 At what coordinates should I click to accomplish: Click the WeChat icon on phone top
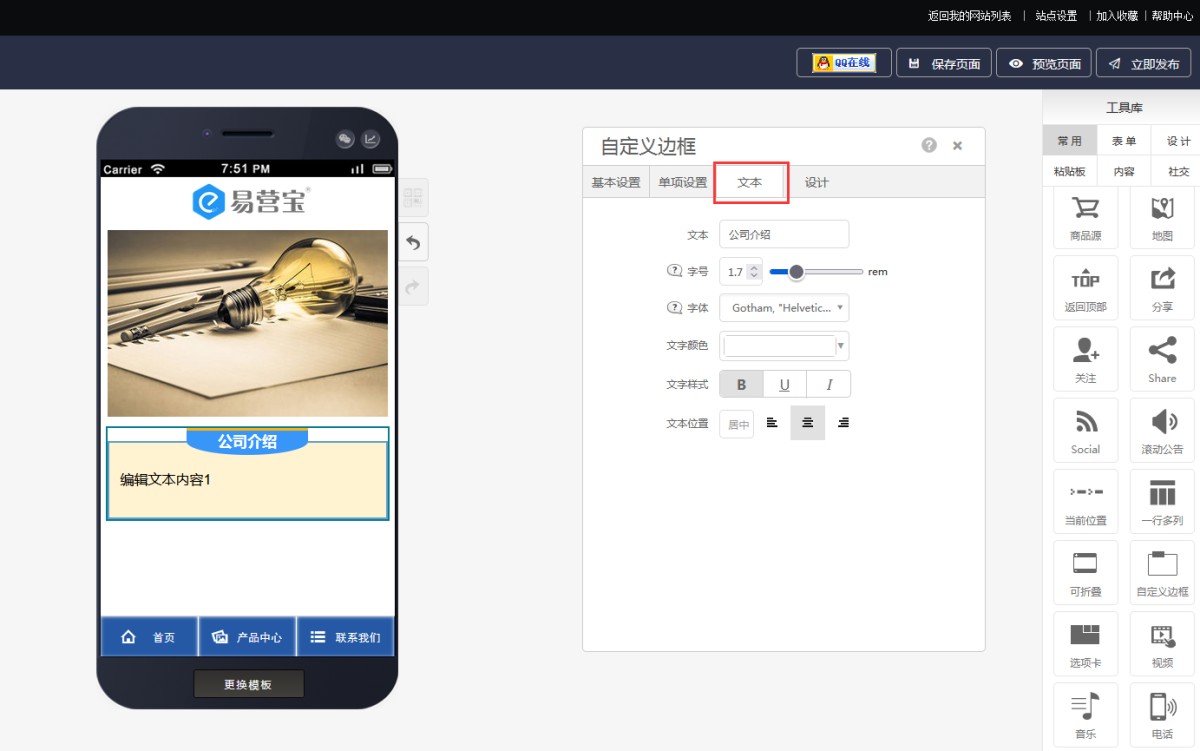coord(345,140)
